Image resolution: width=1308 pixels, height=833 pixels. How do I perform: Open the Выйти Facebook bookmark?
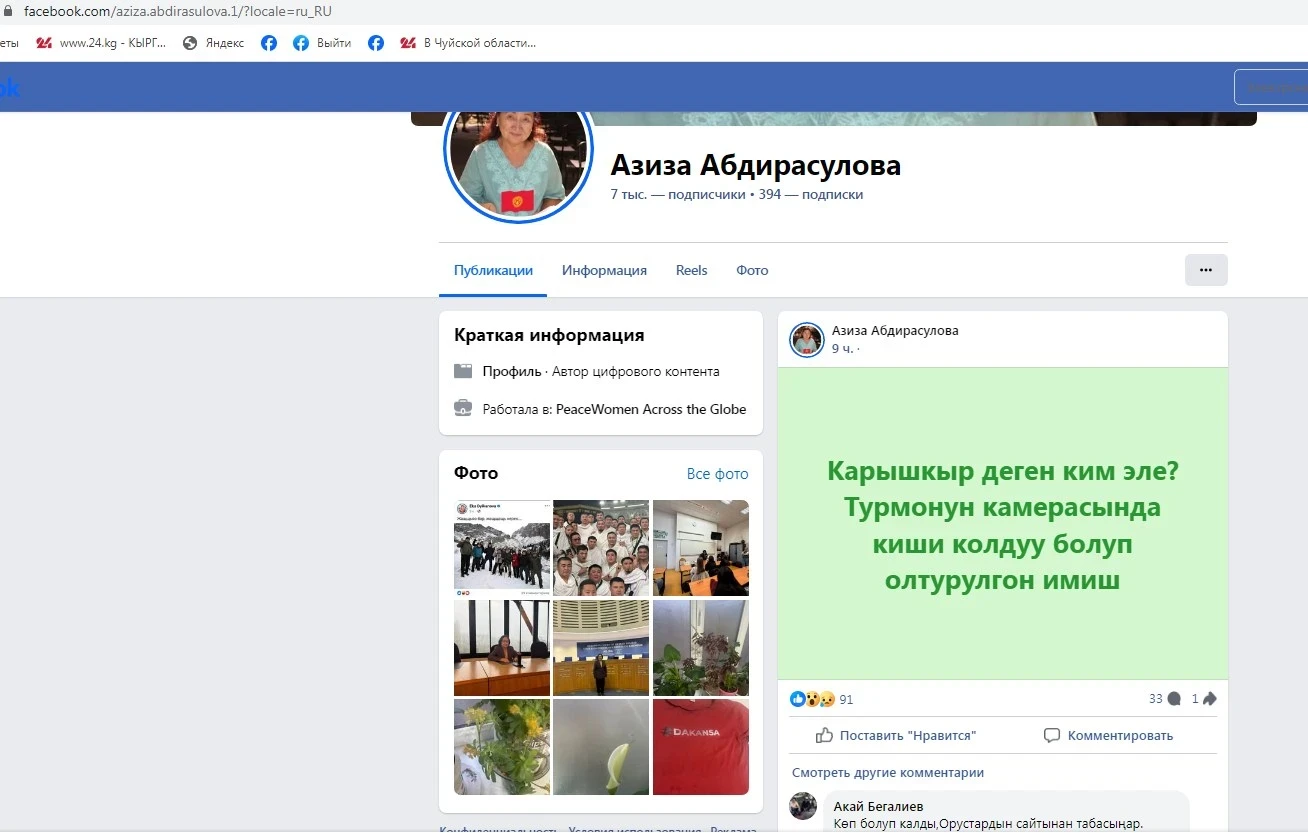pos(322,43)
